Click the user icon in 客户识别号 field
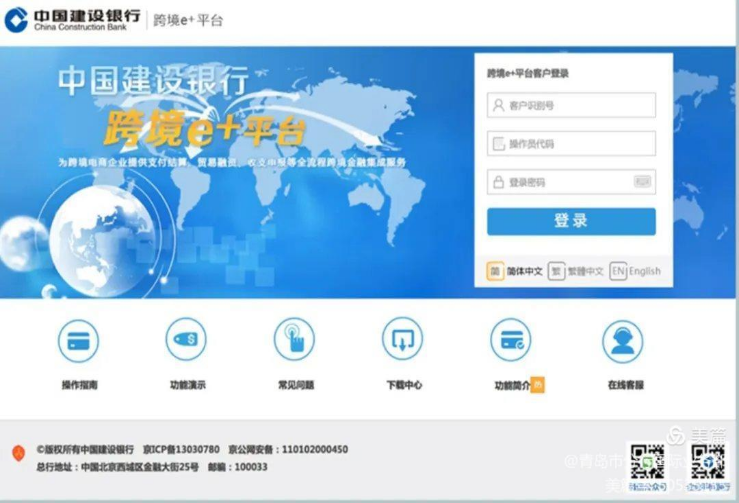The width and height of the screenshot is (739, 503). (498, 105)
